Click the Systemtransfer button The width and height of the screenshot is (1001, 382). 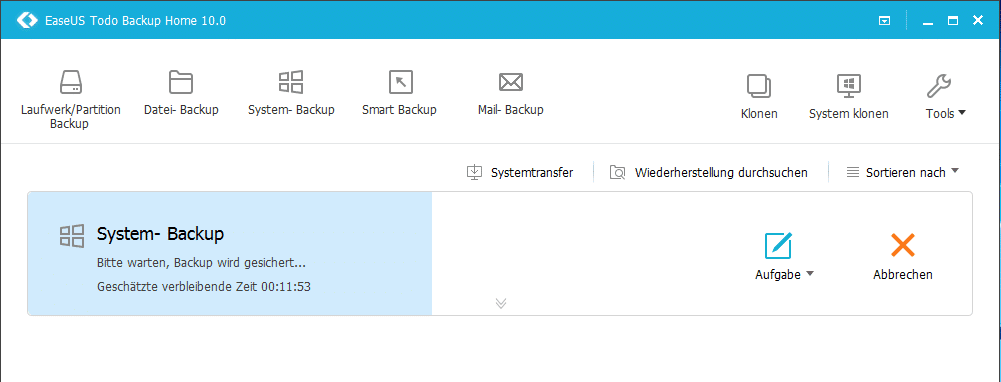coord(520,172)
